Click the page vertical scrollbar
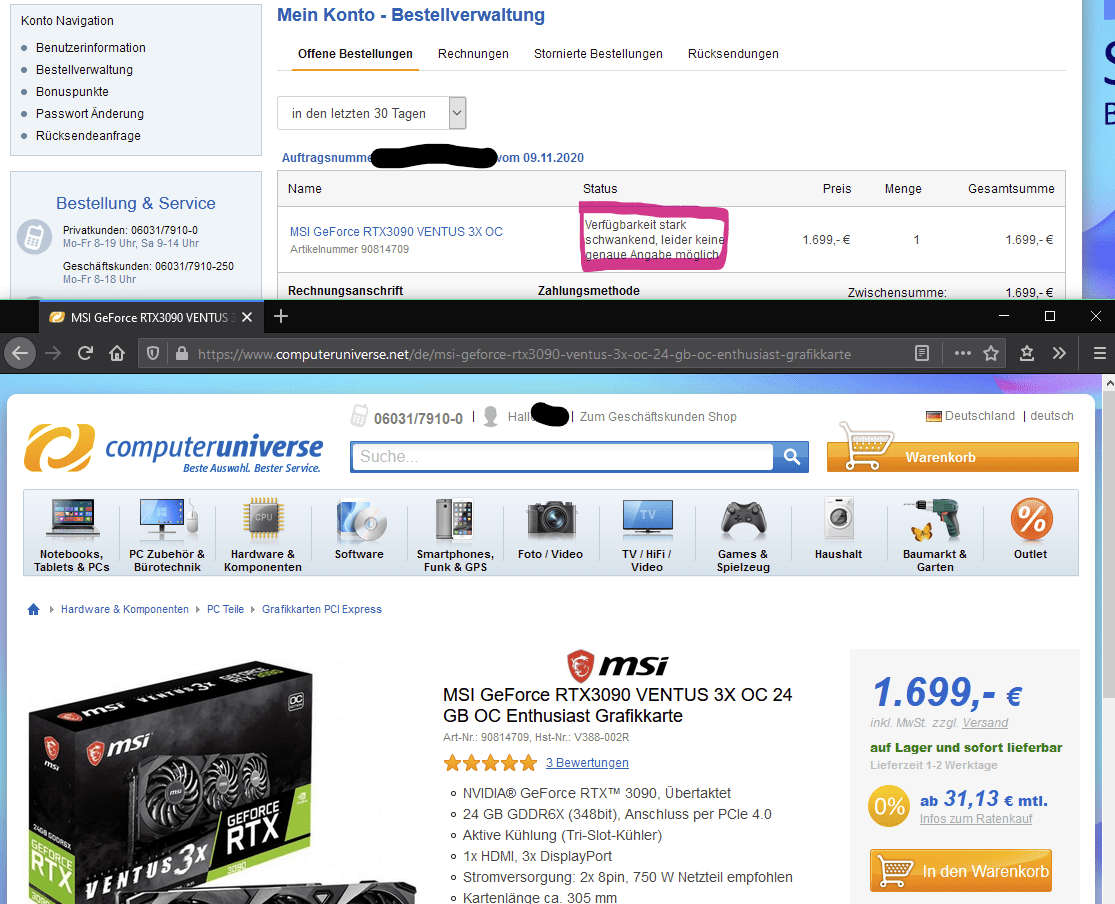Screen dimensions: 1115x904 click(1109, 543)
